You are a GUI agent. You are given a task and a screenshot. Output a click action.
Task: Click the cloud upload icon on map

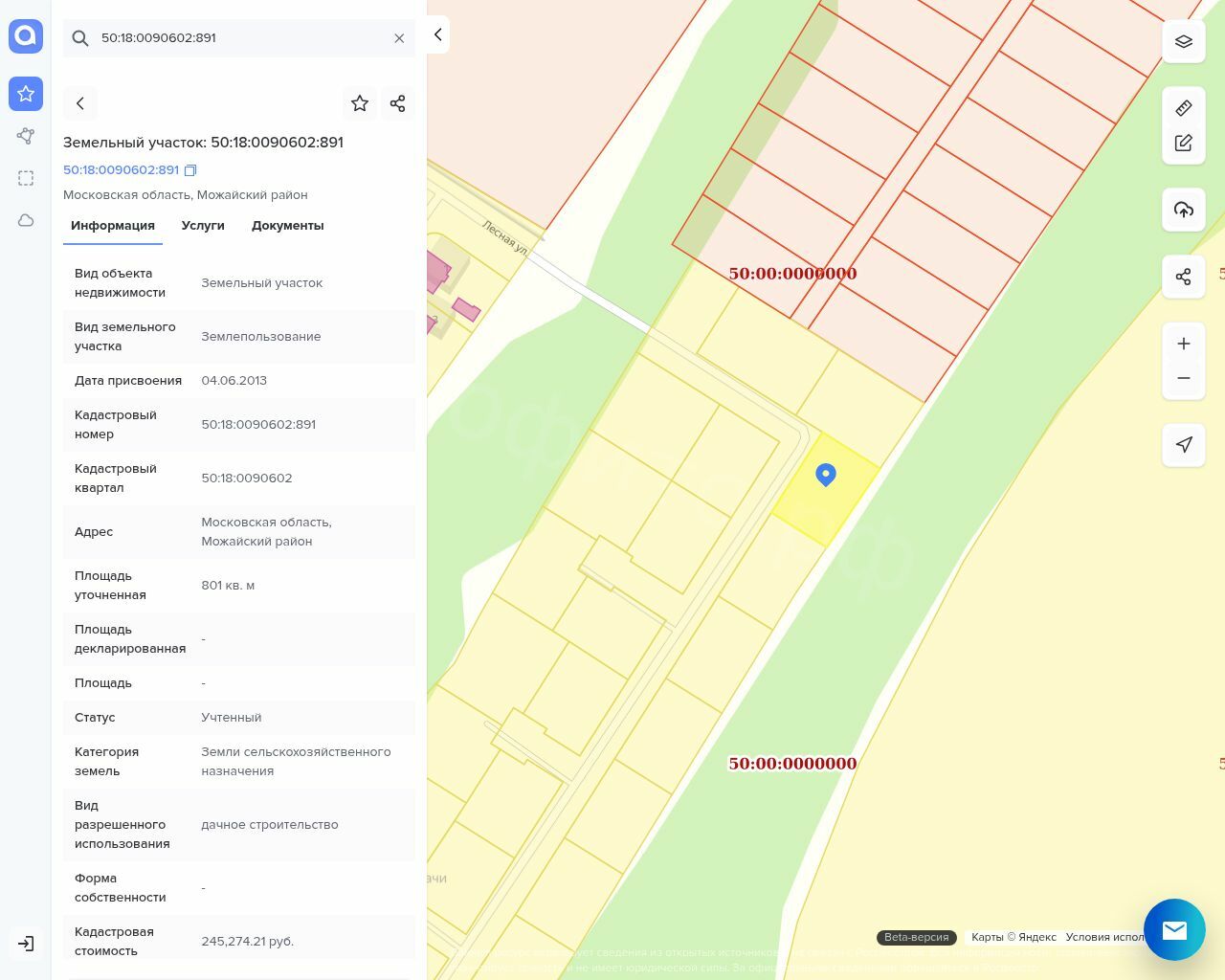1184,210
